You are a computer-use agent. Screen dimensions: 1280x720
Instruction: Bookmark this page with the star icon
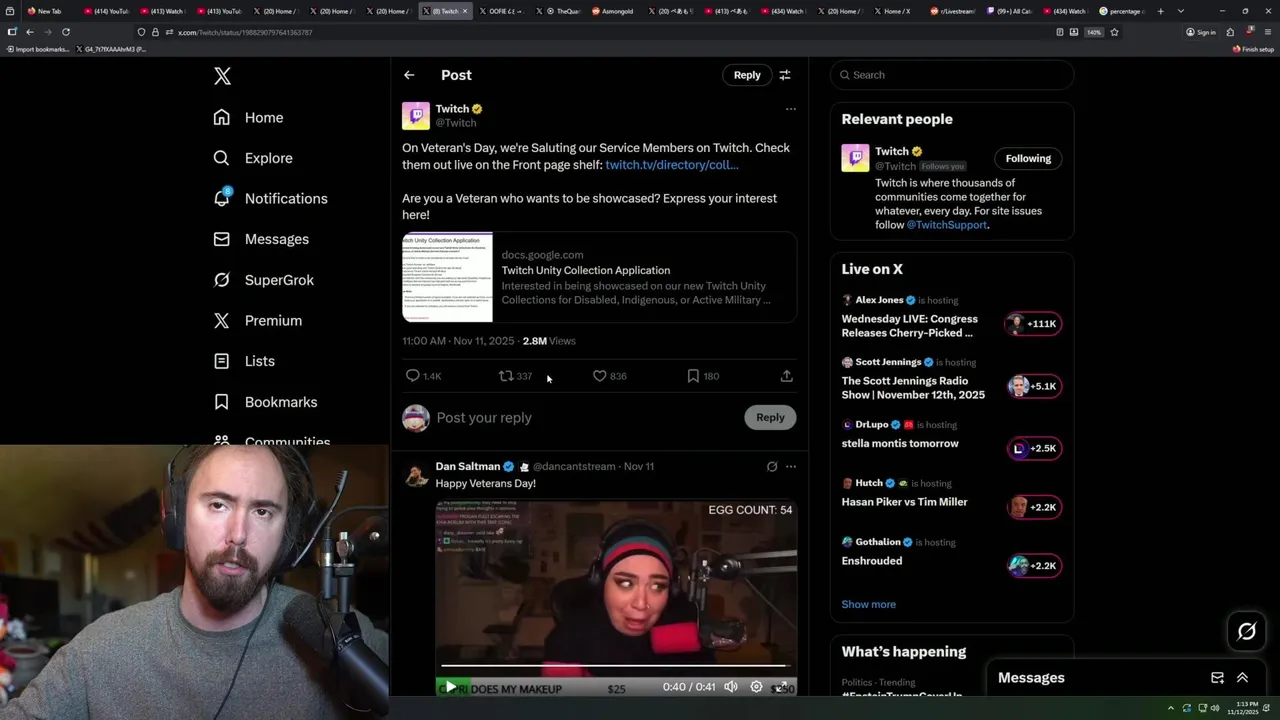click(x=1114, y=32)
